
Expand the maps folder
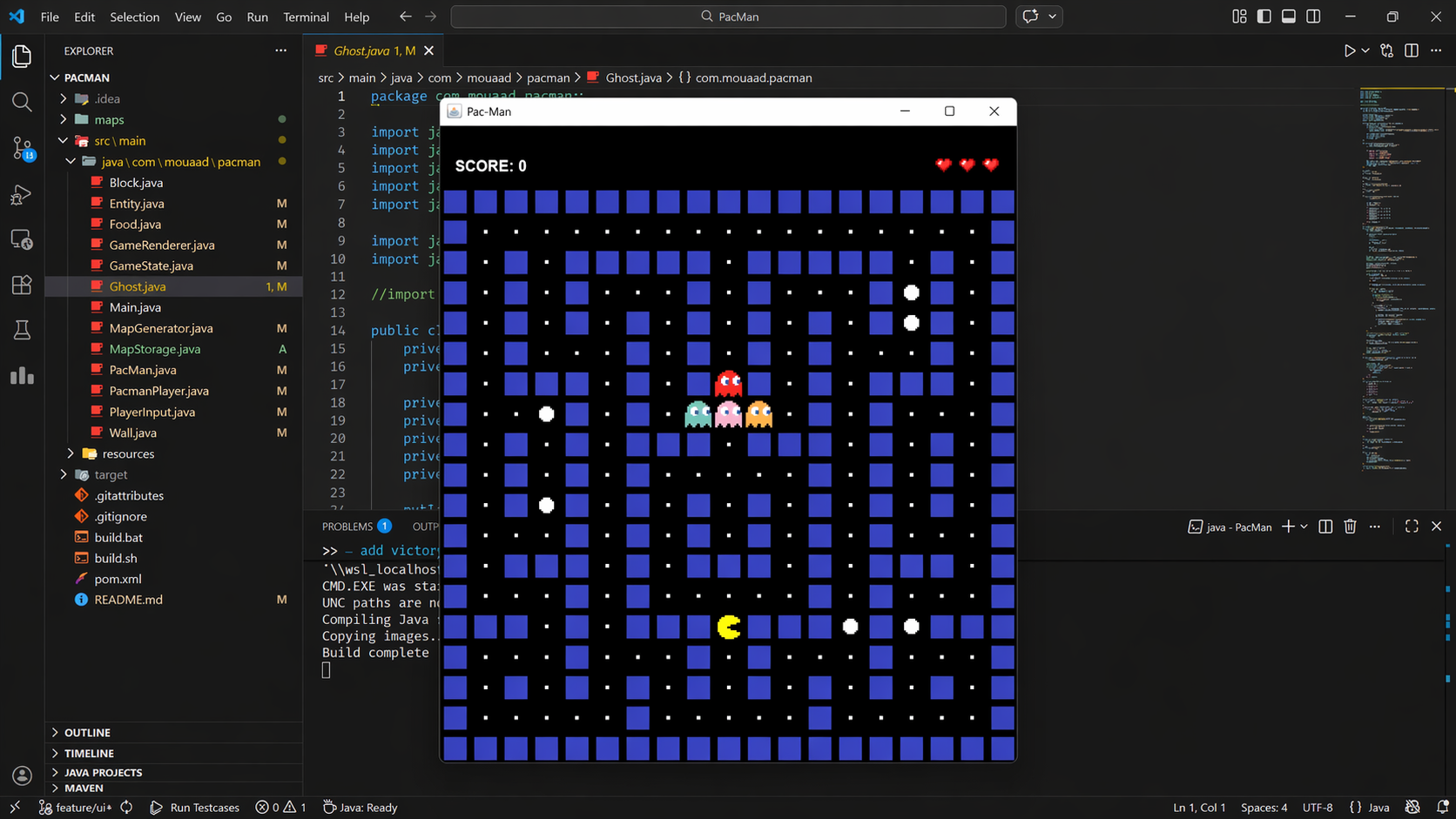click(x=64, y=119)
